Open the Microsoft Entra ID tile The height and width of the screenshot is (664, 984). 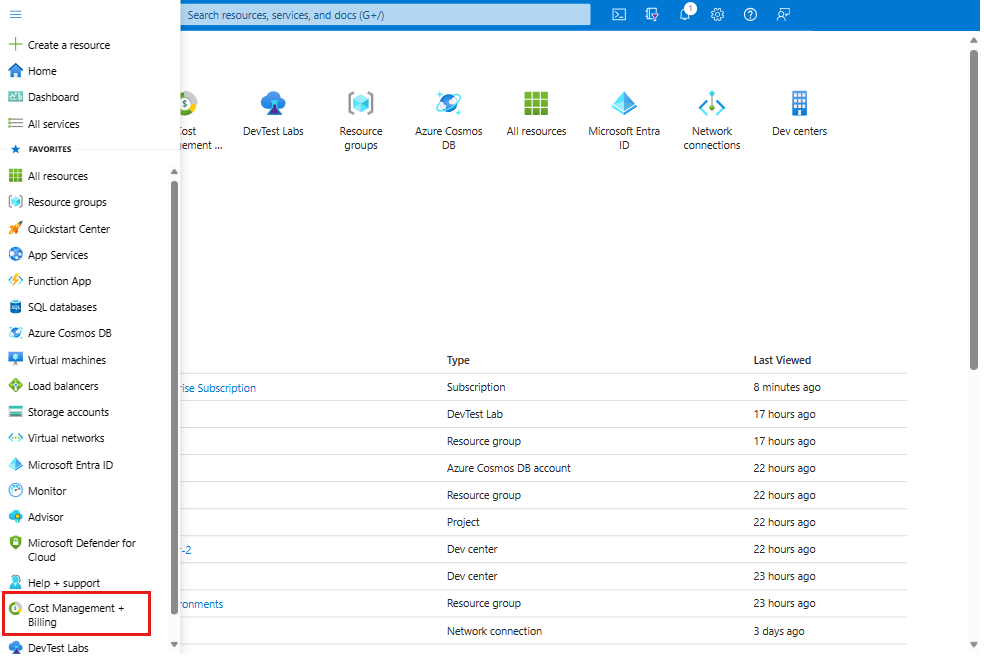[624, 113]
